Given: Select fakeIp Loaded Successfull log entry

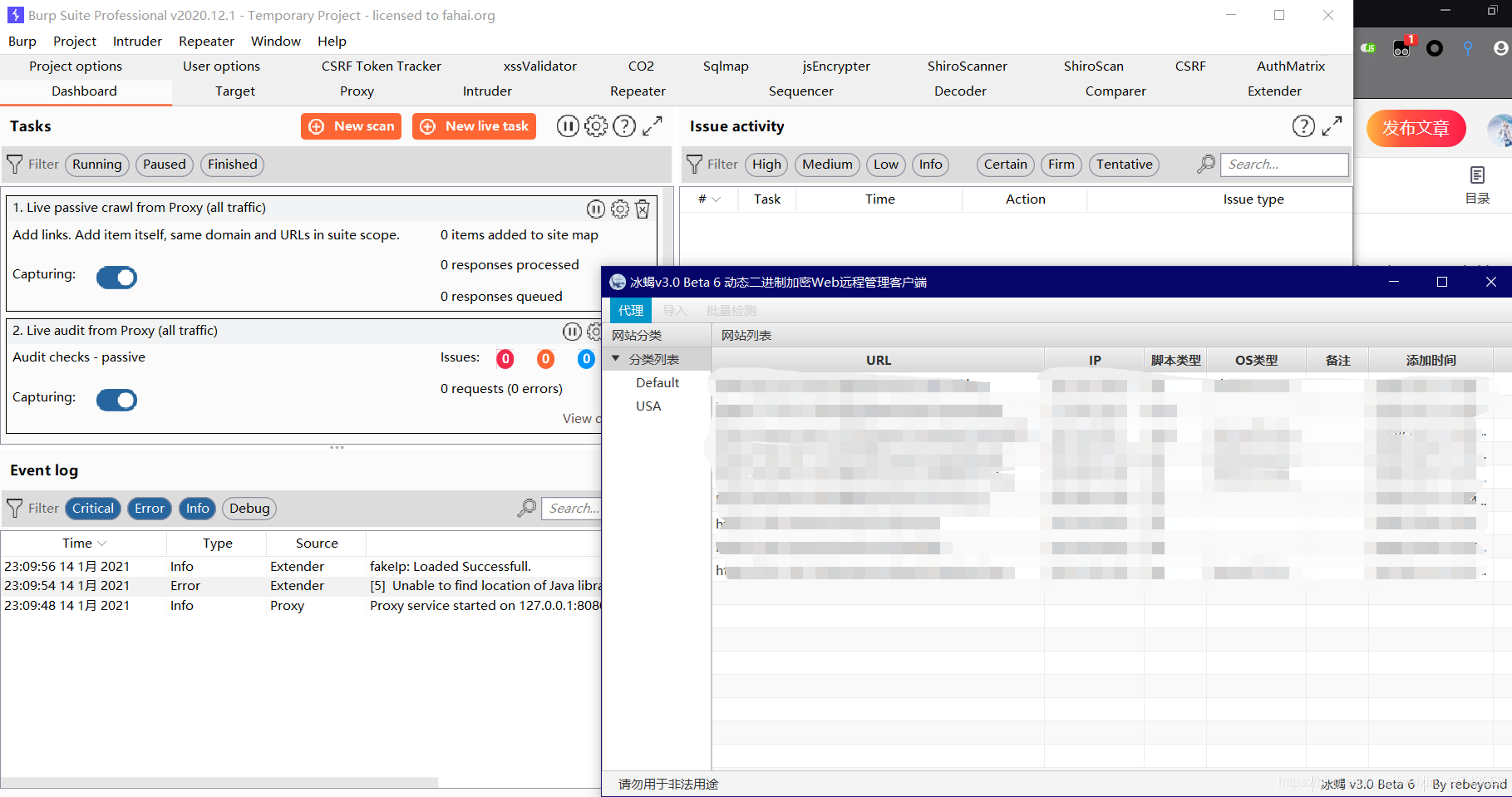Looking at the screenshot, I should pos(301,567).
